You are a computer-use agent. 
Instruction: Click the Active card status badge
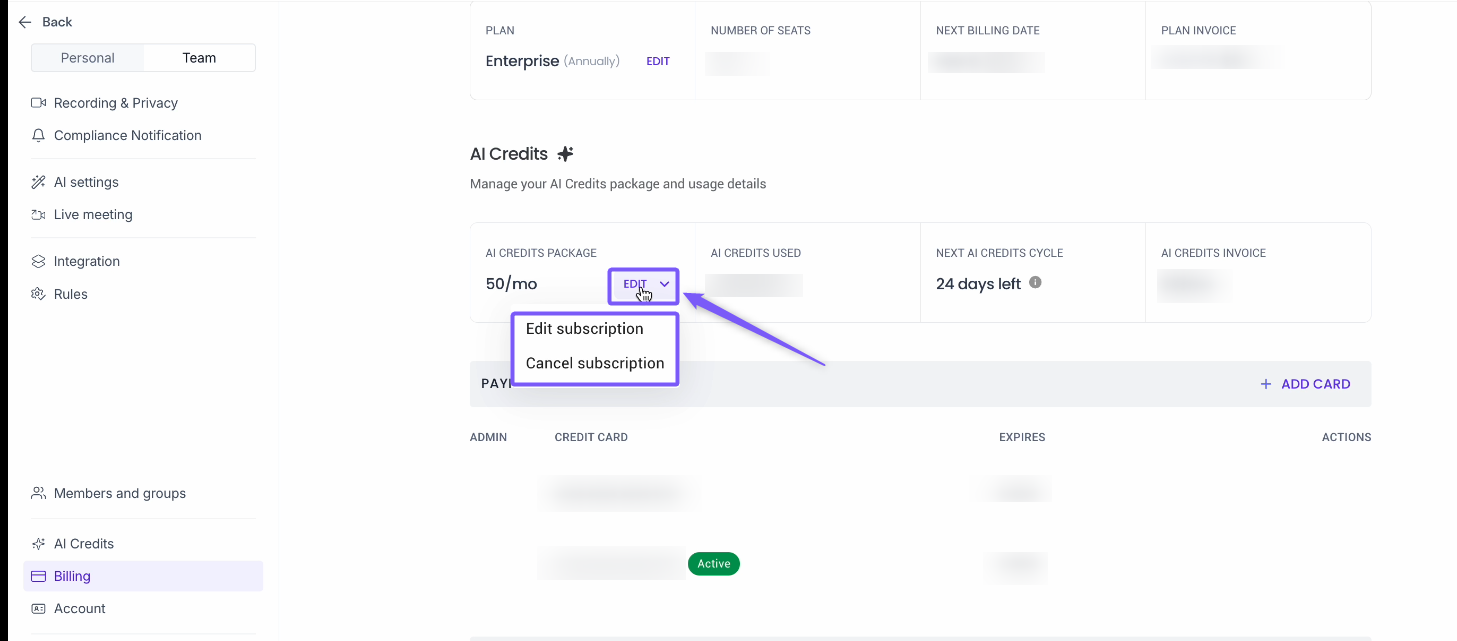[x=714, y=564]
